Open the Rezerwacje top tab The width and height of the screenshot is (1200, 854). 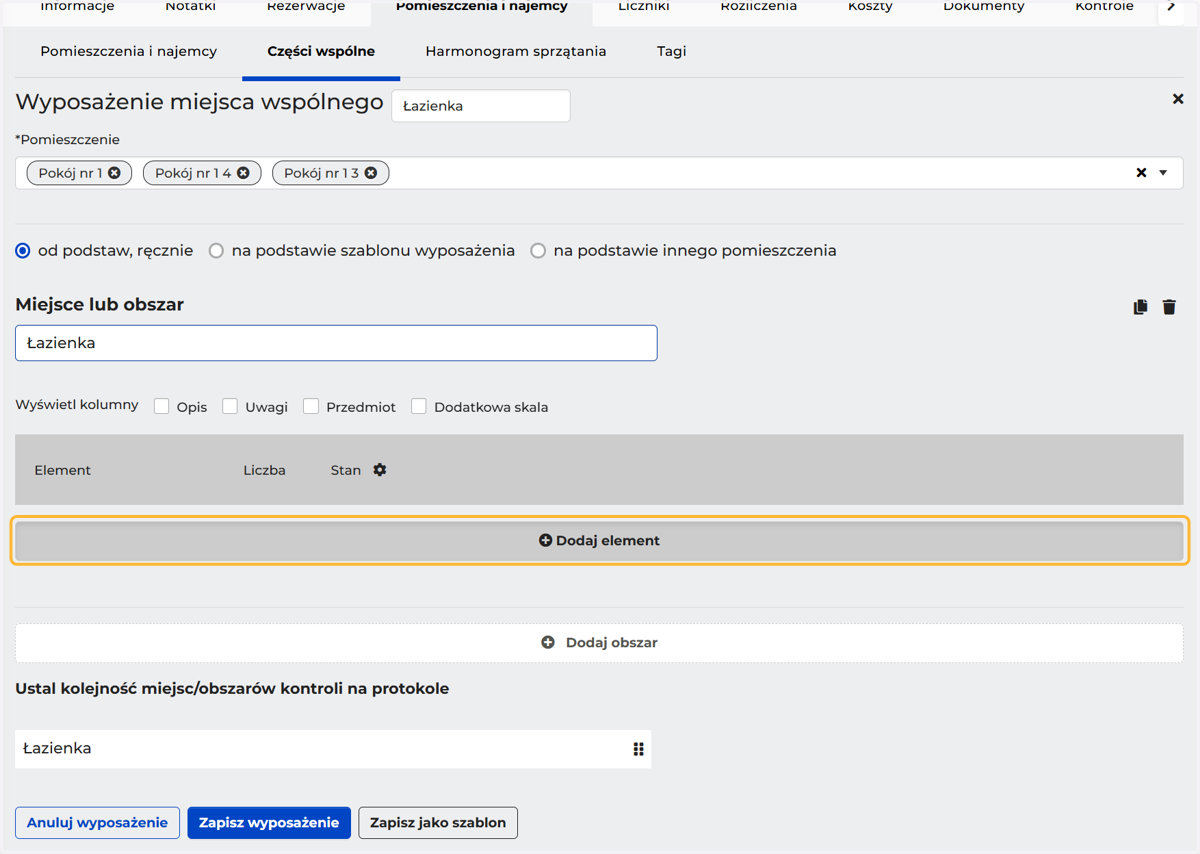coord(306,7)
